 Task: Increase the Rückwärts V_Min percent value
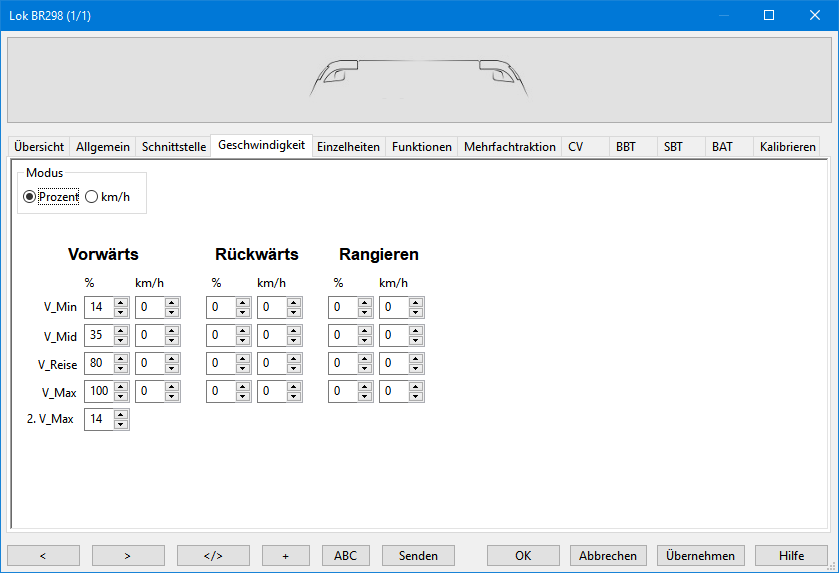[x=243, y=302]
